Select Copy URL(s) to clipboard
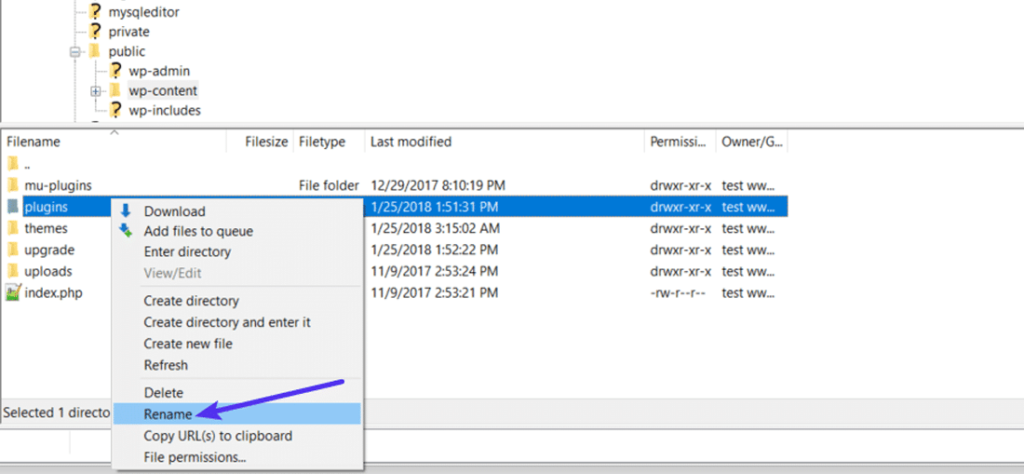 click(x=218, y=436)
